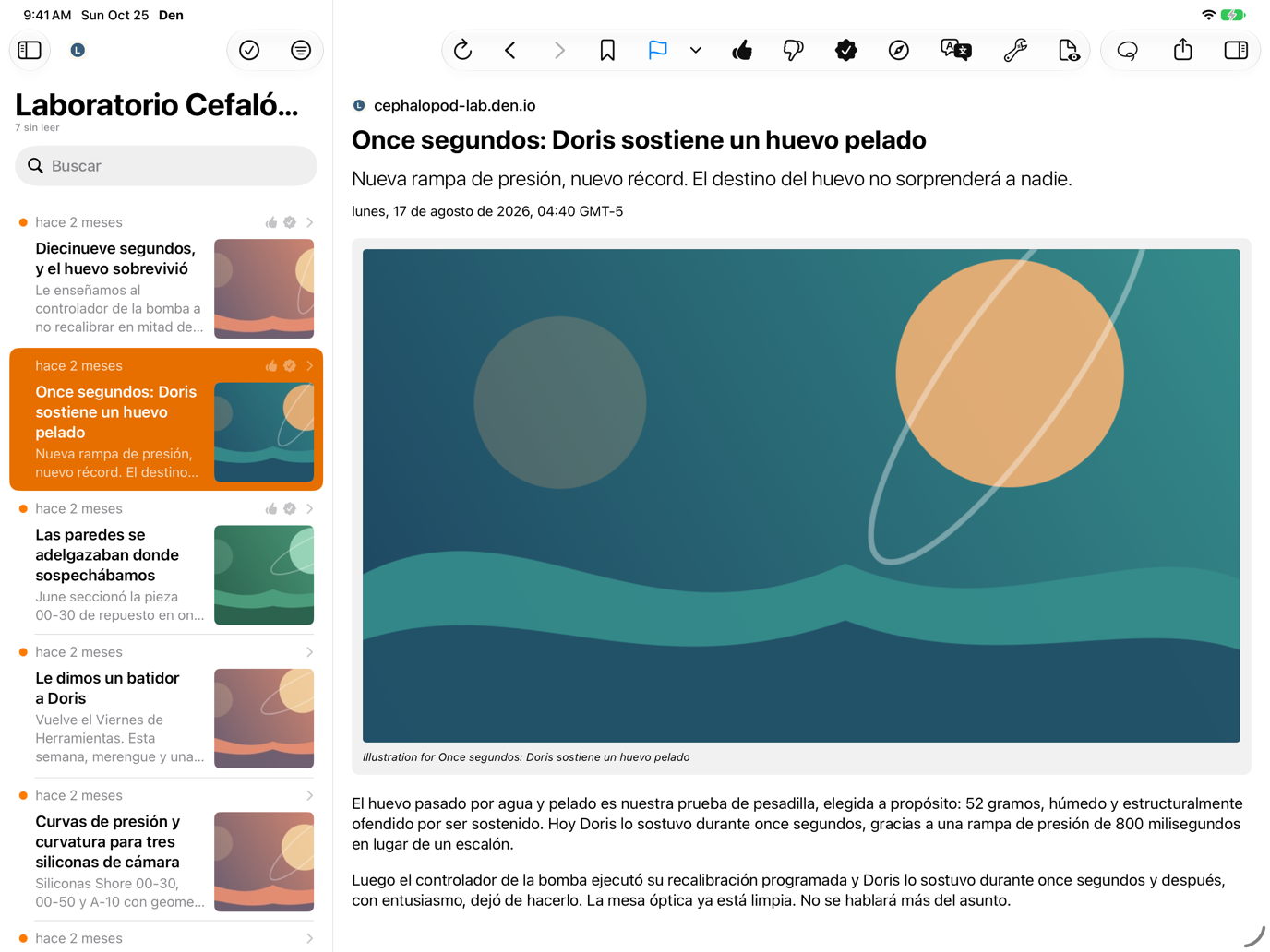Toggle the verified seal badge in toolbar
Image resolution: width=1270 pixels, height=952 pixels.
click(845, 50)
